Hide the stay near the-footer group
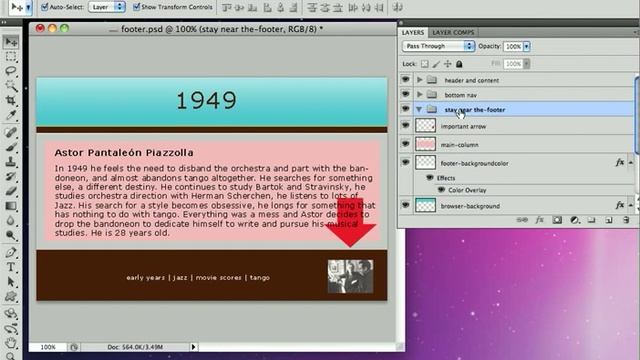 (405, 109)
